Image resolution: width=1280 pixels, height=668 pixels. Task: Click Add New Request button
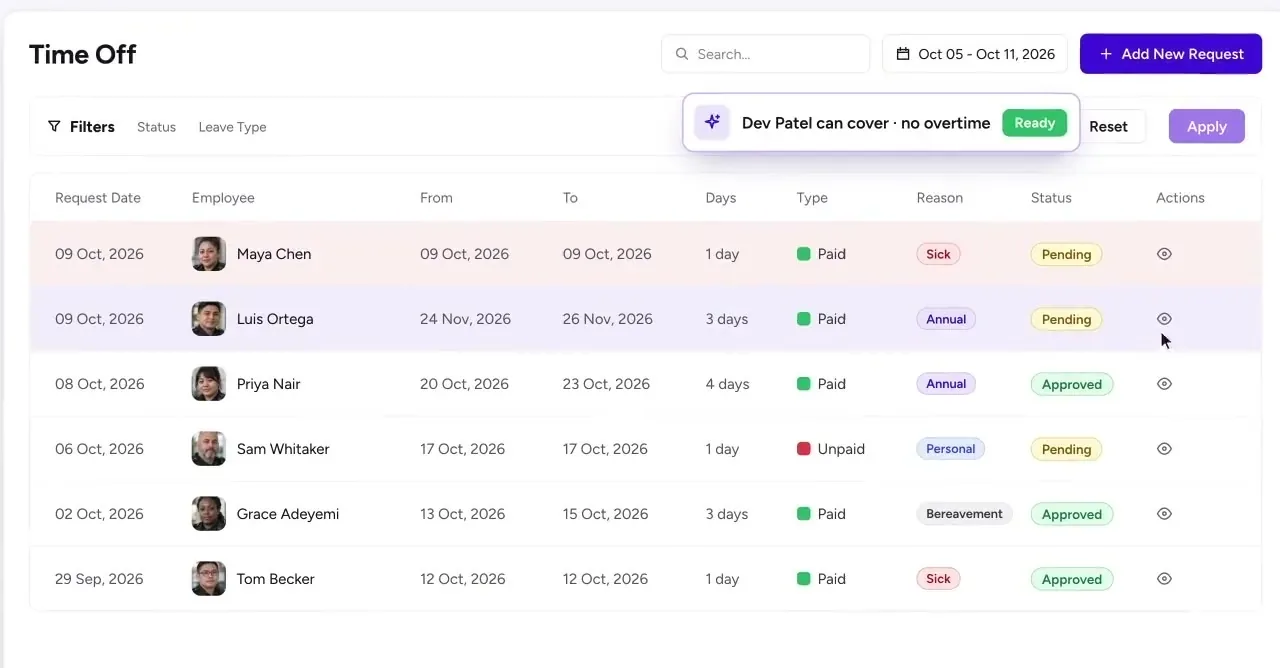click(x=1171, y=54)
